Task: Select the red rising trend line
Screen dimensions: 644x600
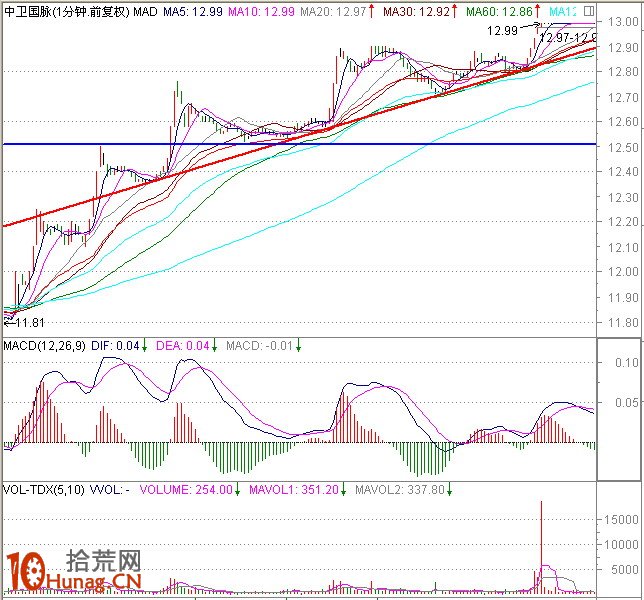Action: 299,136
